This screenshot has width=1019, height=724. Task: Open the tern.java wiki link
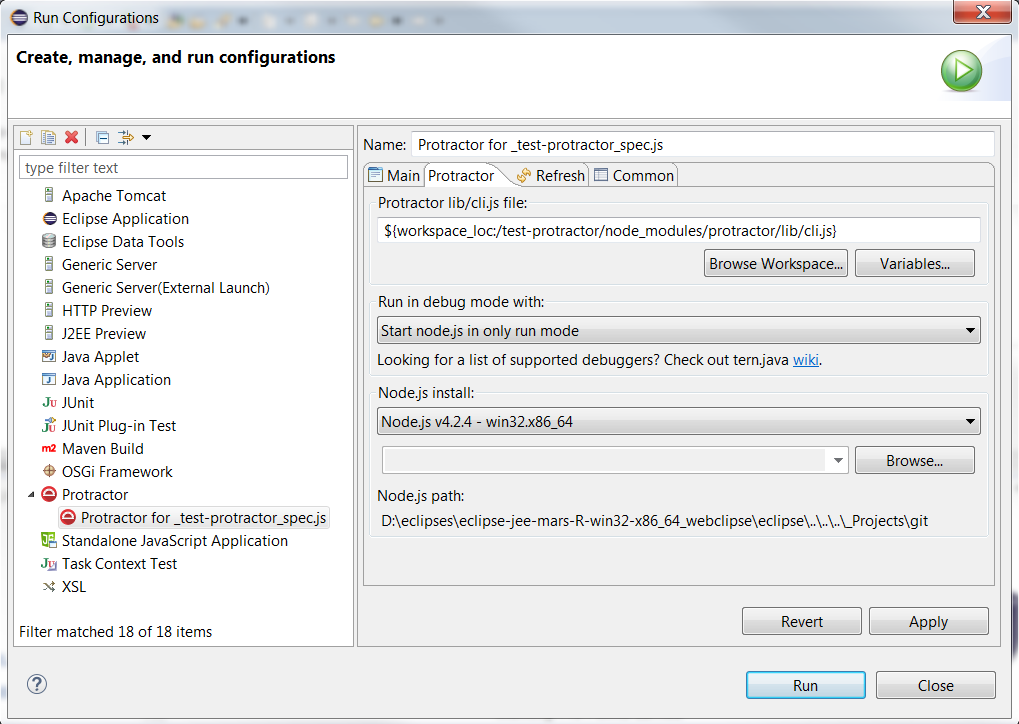(x=805, y=360)
